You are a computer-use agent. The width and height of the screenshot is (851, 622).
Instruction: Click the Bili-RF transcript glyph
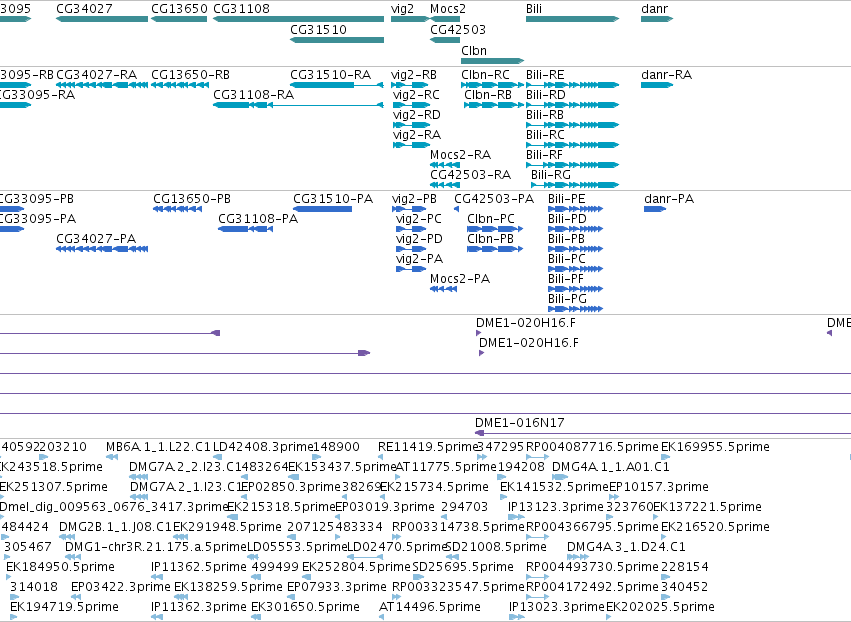coord(573,165)
